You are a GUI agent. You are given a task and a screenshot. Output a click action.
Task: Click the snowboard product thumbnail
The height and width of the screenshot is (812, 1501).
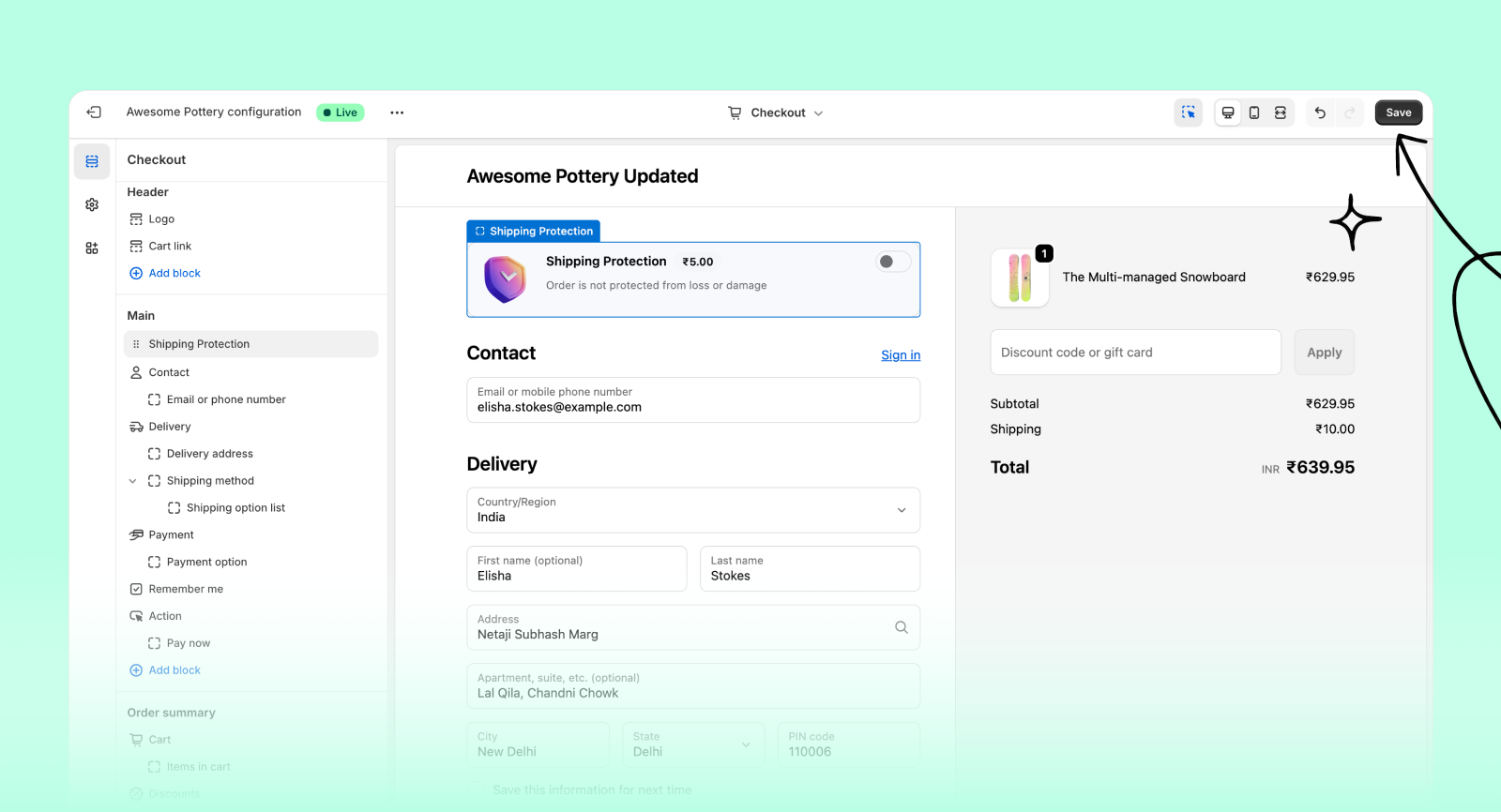(1020, 278)
